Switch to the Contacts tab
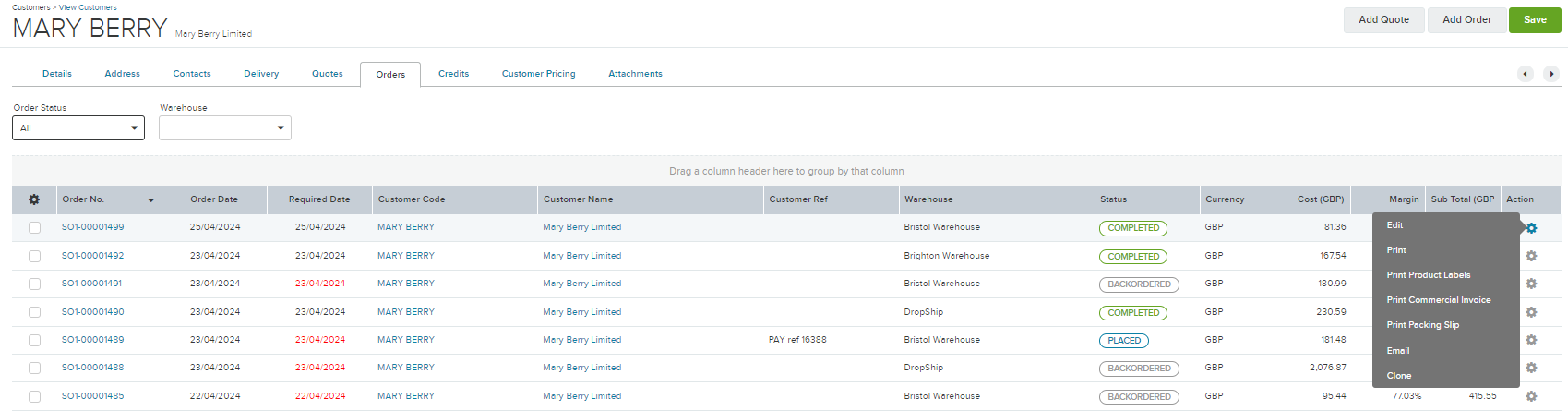The width and height of the screenshot is (1568, 411). [192, 74]
